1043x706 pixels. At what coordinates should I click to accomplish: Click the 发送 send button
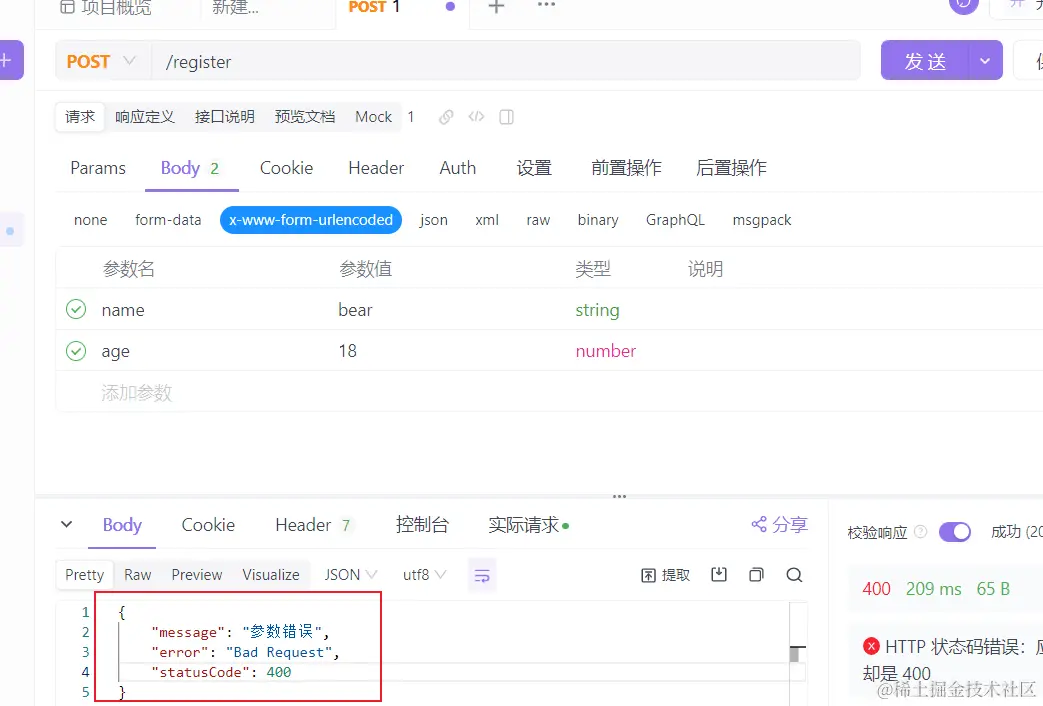pos(925,61)
